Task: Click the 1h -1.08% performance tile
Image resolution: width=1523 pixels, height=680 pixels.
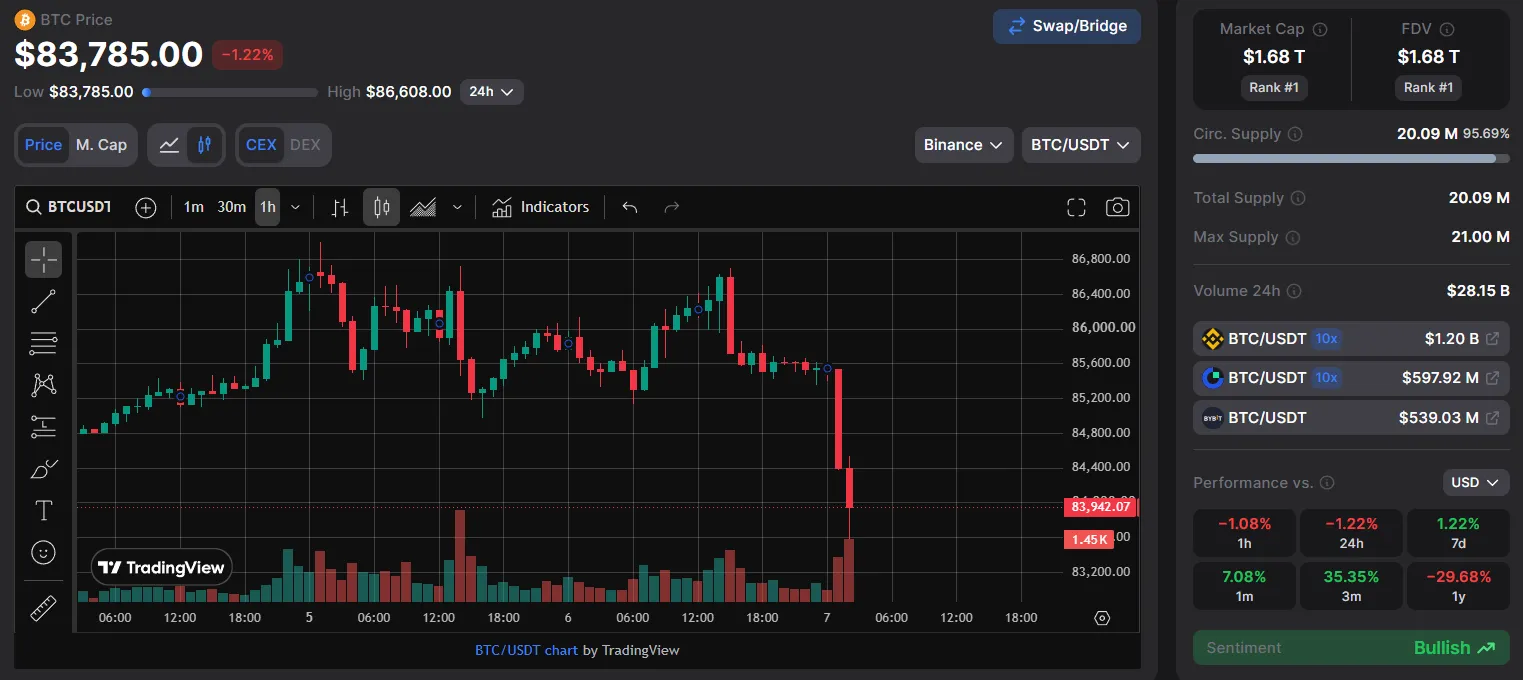Action: click(x=1244, y=533)
